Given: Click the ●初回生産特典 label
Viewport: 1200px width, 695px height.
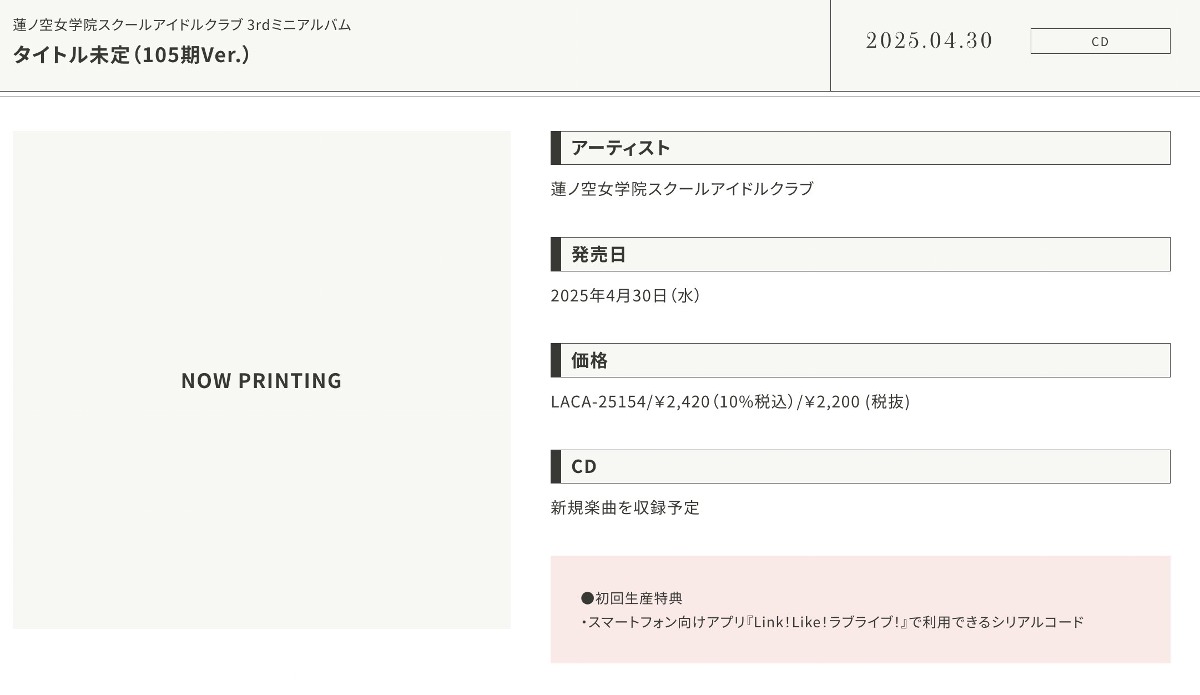Looking at the screenshot, I should tap(631, 598).
